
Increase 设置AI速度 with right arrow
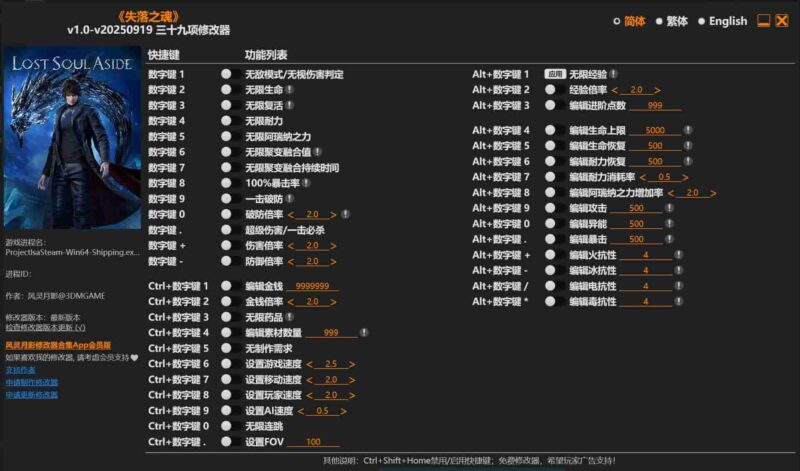click(343, 411)
